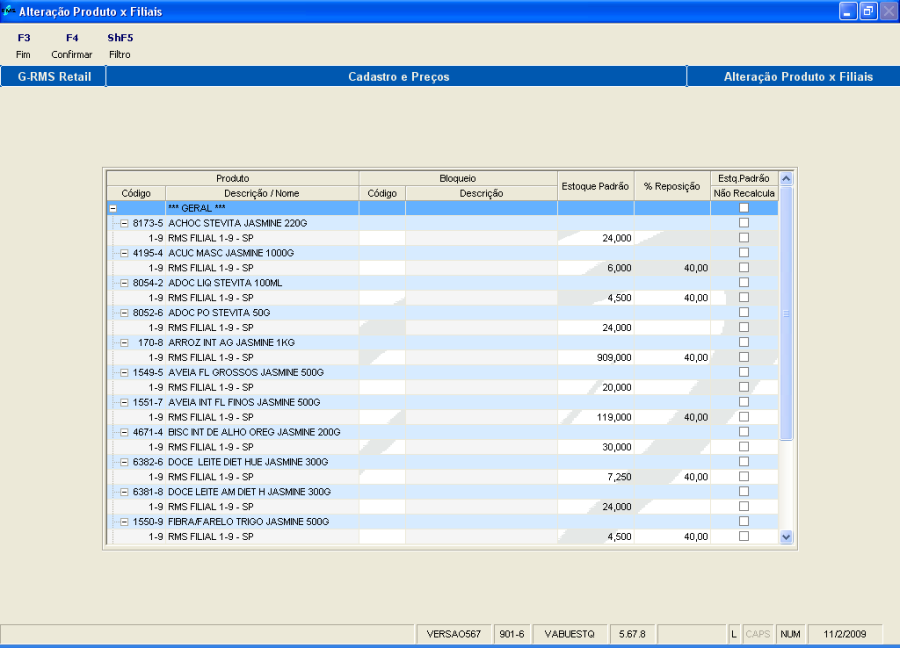Image resolution: width=900 pixels, height=648 pixels.
Task: Click the Produto column group header
Action: pyautogui.click(x=232, y=179)
